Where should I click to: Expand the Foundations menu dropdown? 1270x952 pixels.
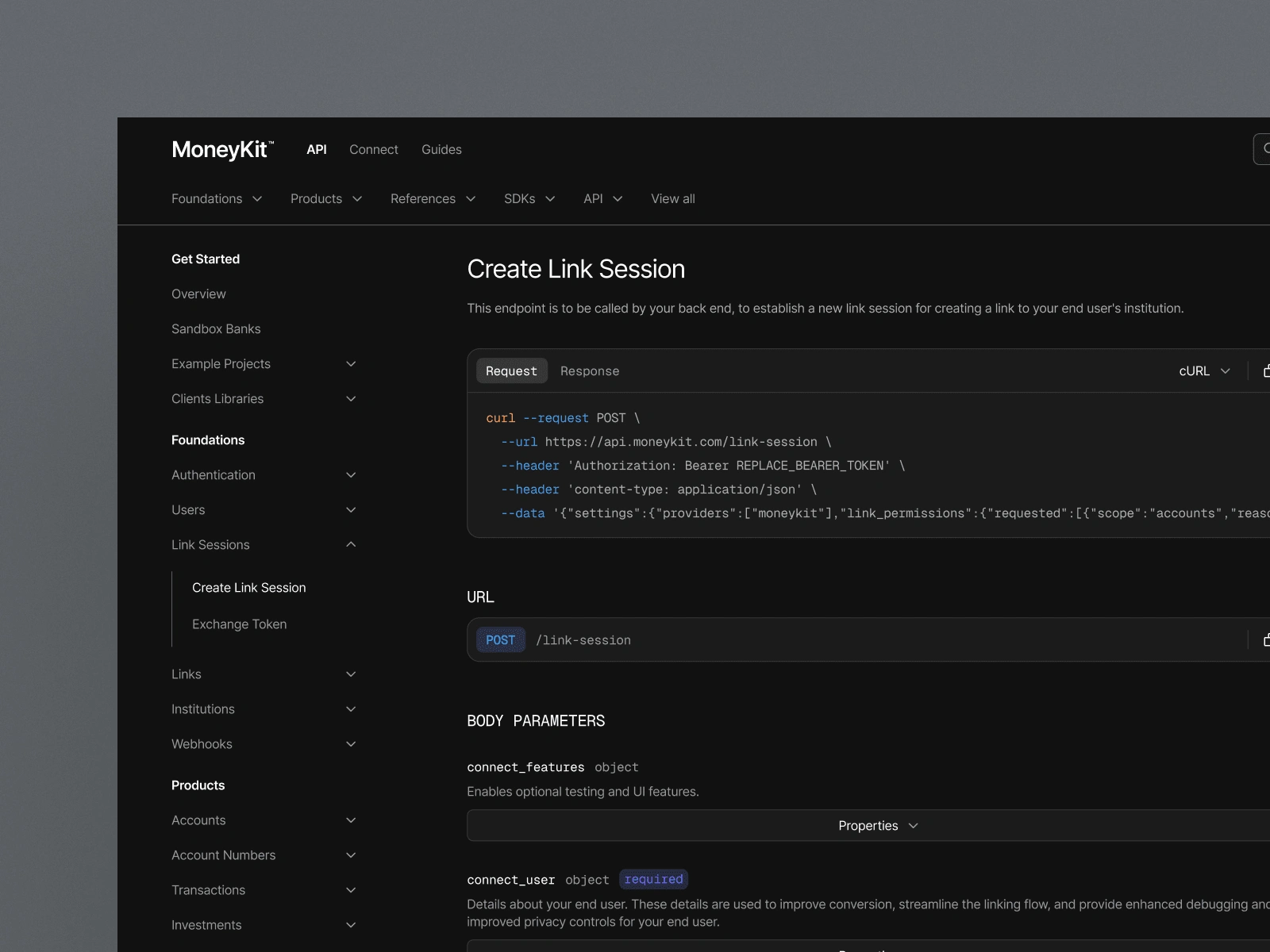pyautogui.click(x=217, y=198)
